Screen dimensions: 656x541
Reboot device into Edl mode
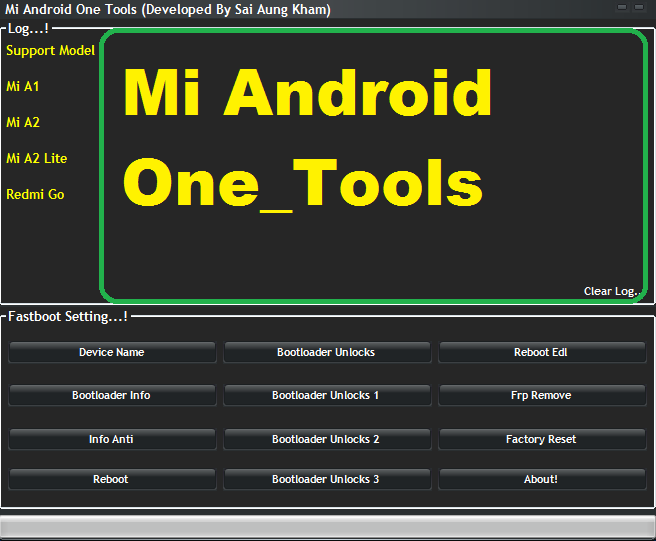[x=542, y=352]
